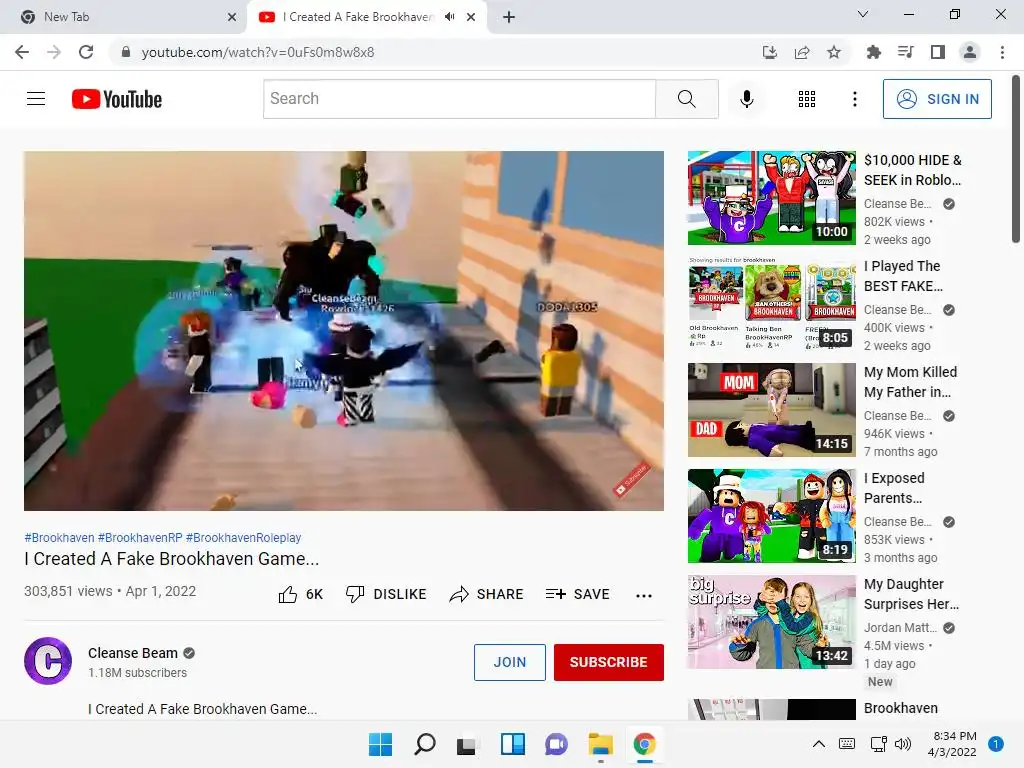Click the address bar URL
The image size is (1024, 768).
[258, 52]
